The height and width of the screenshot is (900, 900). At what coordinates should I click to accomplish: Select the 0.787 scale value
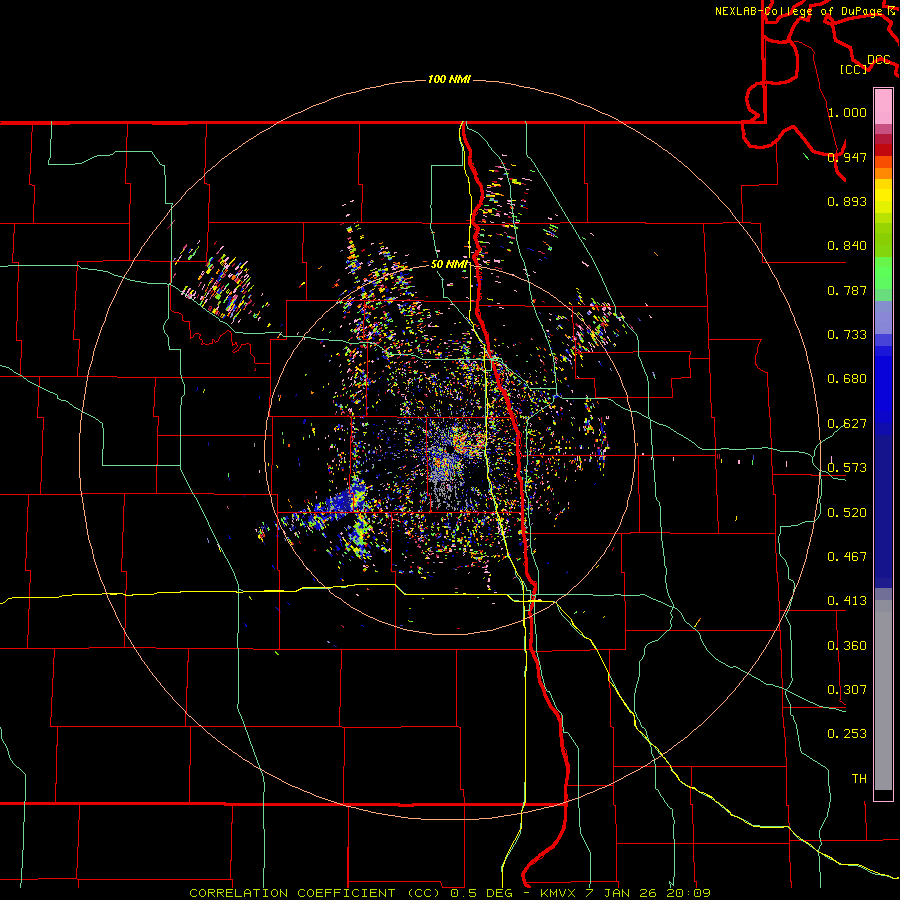[847, 290]
